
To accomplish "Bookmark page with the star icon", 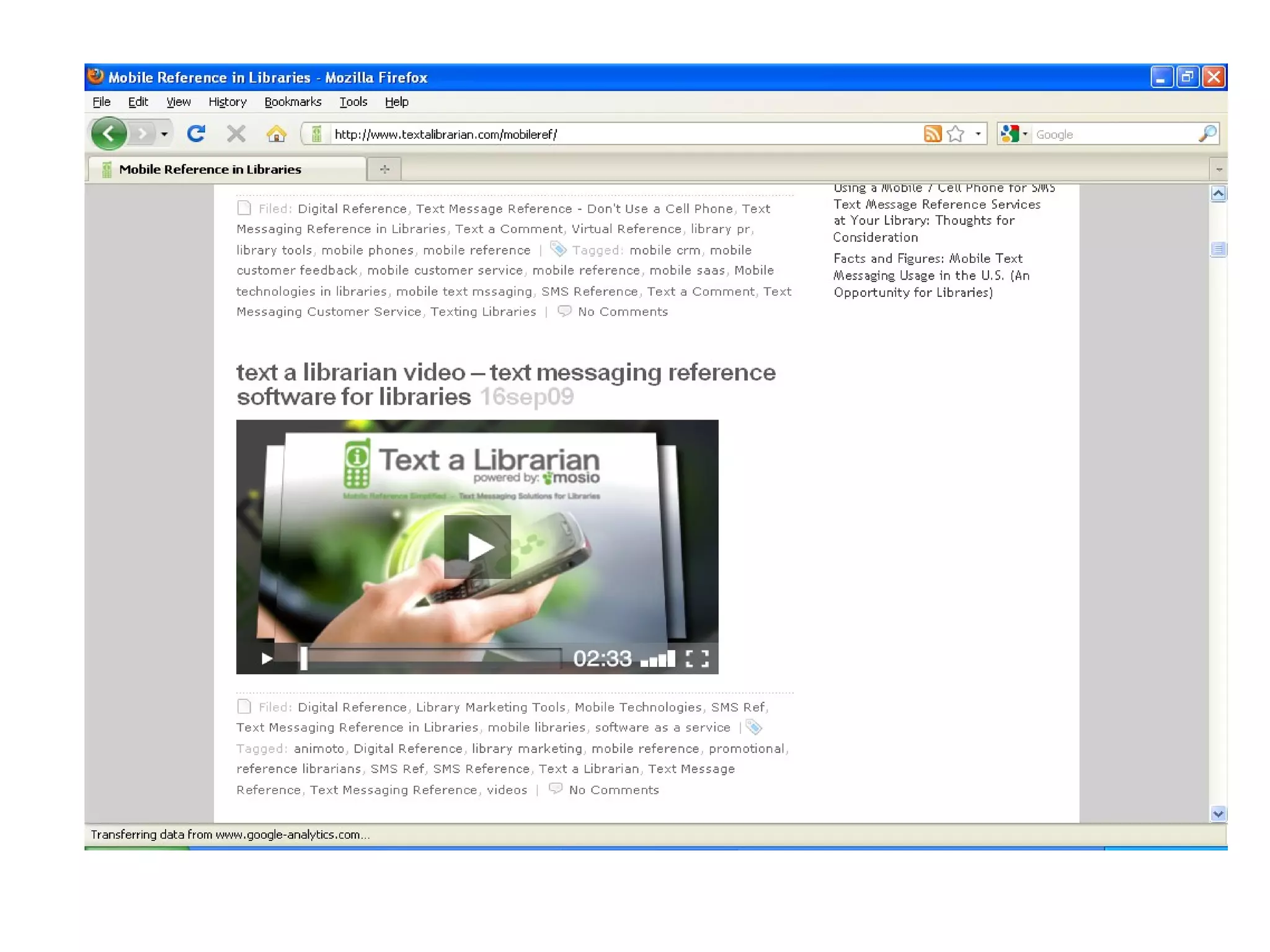I will [x=956, y=133].
